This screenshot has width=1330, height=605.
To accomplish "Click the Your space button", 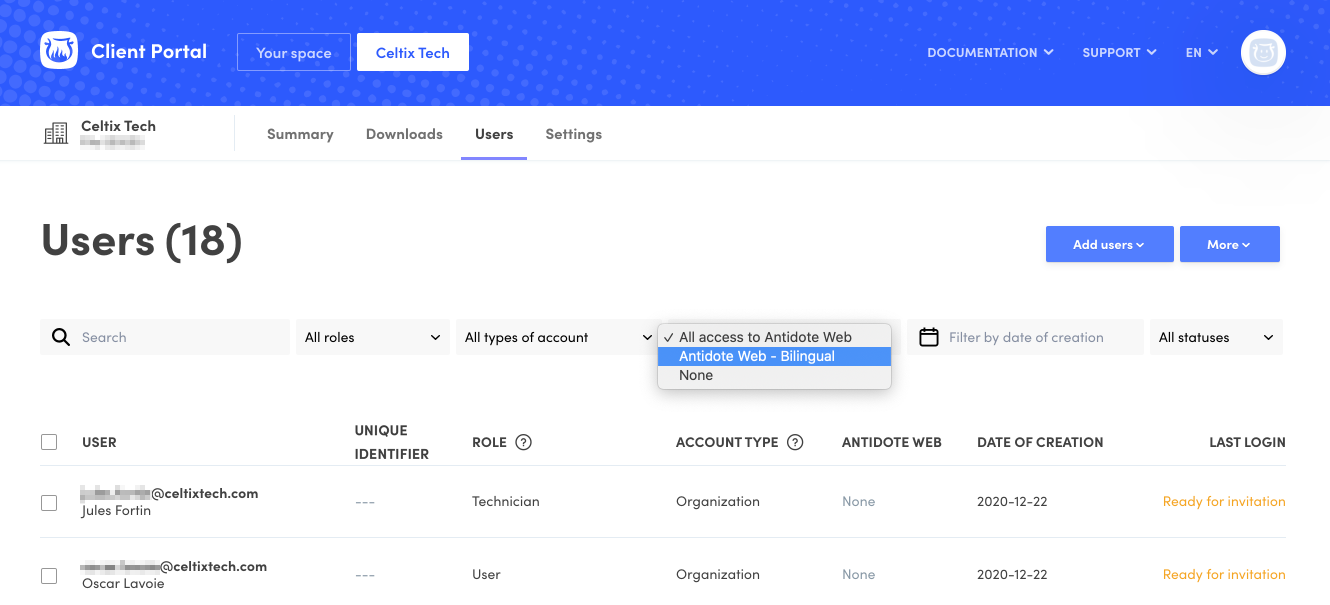I will click(294, 52).
